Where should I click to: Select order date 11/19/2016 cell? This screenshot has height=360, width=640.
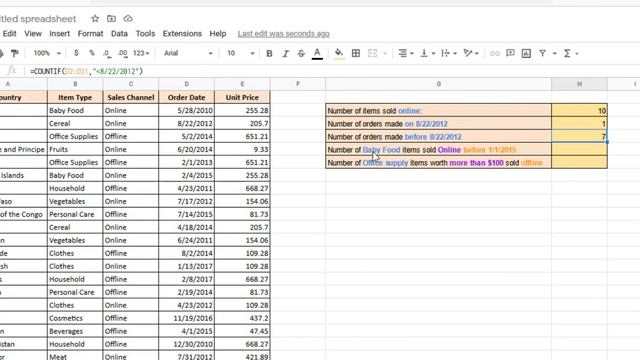click(187, 318)
